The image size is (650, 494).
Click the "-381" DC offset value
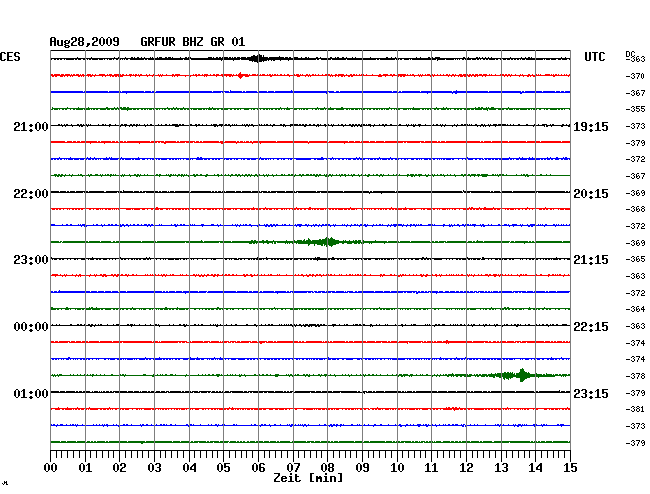pyautogui.click(x=635, y=409)
